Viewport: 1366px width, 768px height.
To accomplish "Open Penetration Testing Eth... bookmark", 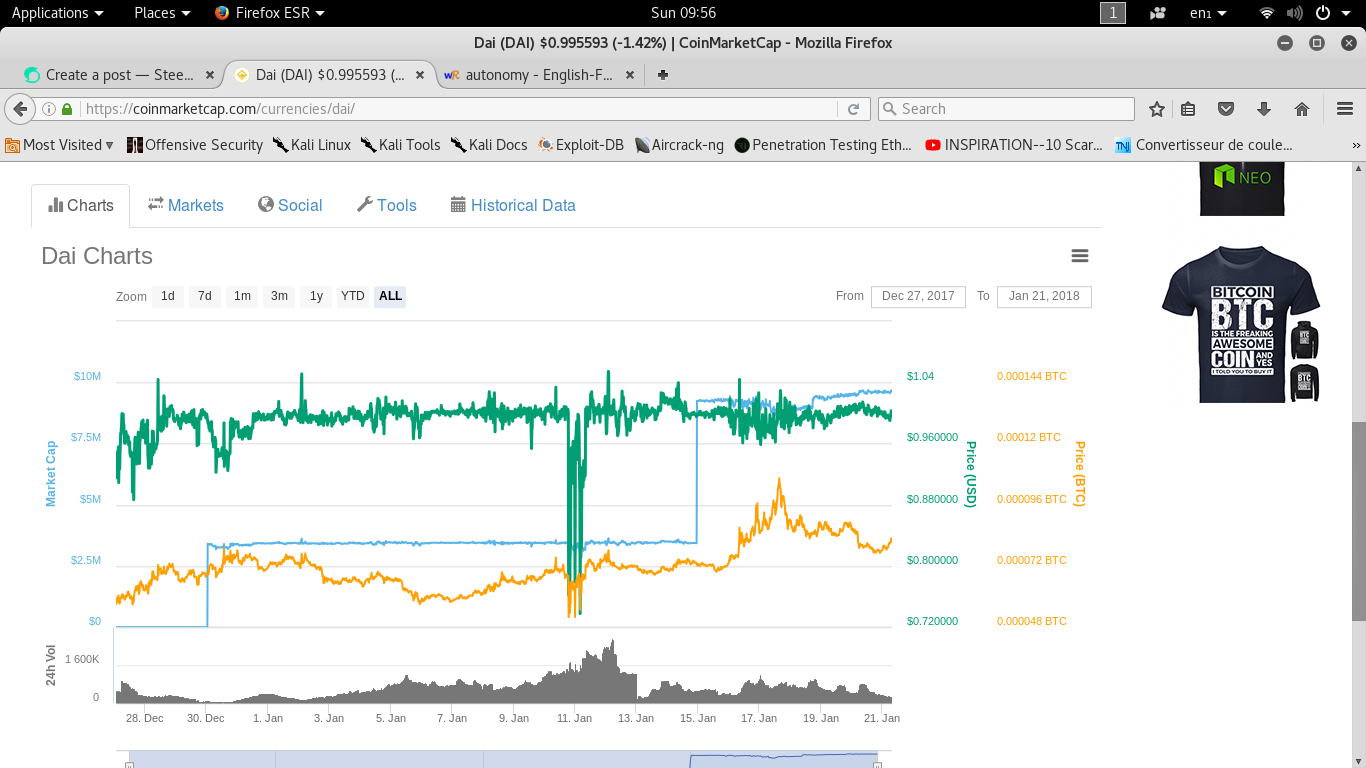I will pos(823,145).
